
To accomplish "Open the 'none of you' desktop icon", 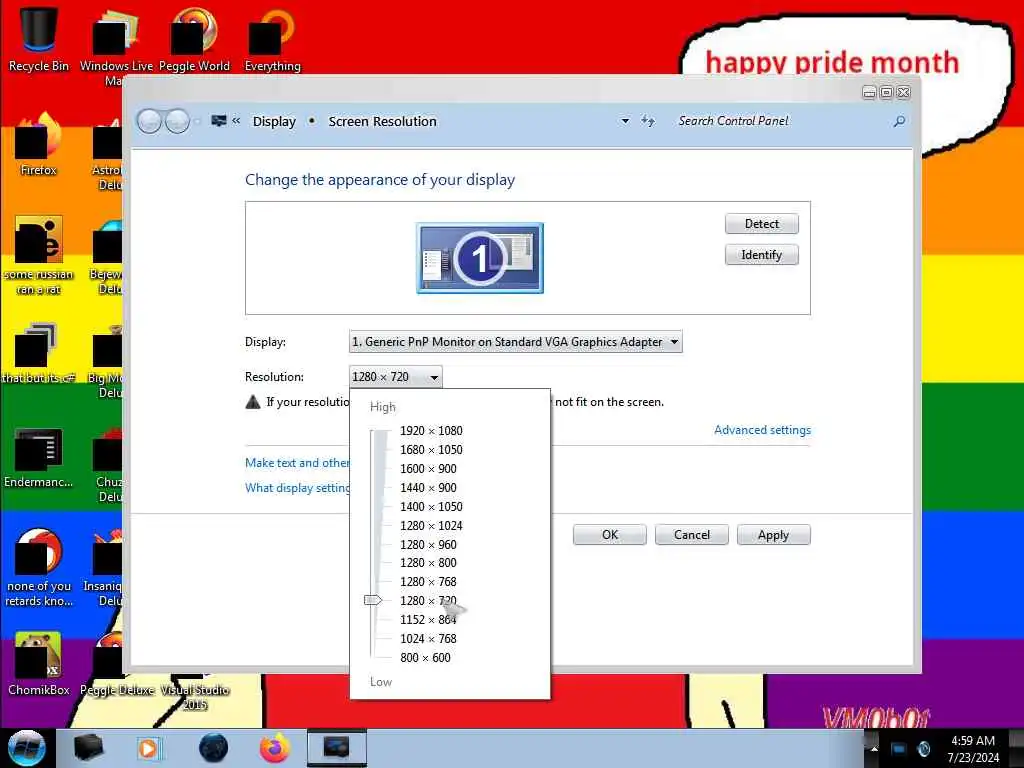I will pos(38,567).
